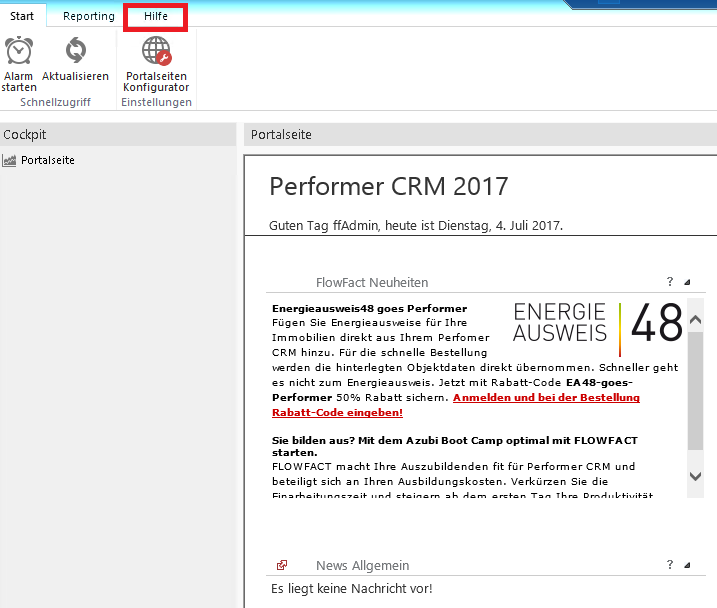Click the news scrollbar up arrow
The image size is (717, 608).
(696, 320)
